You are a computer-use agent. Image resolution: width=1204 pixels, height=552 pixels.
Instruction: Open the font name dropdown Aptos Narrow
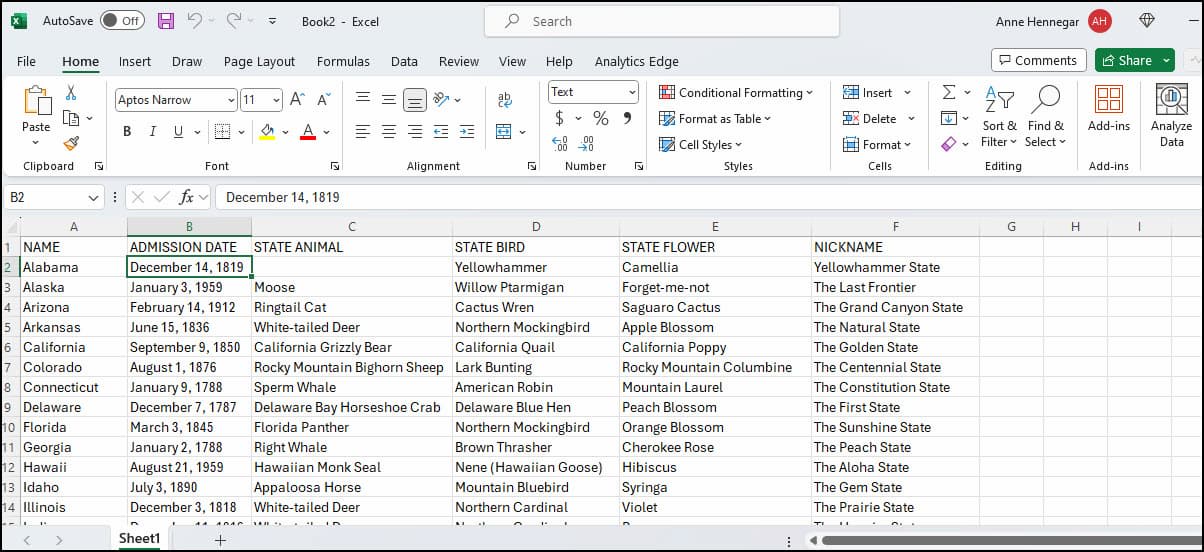pyautogui.click(x=231, y=99)
